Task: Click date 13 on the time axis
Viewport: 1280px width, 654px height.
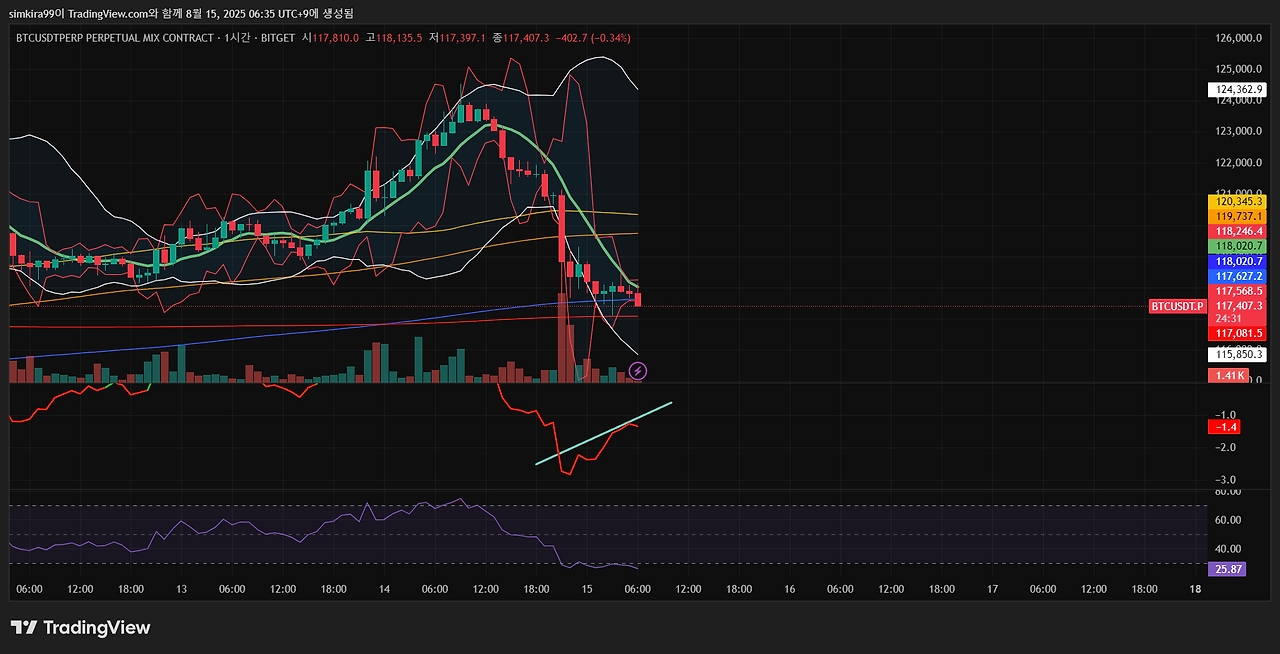Action: pos(182,590)
